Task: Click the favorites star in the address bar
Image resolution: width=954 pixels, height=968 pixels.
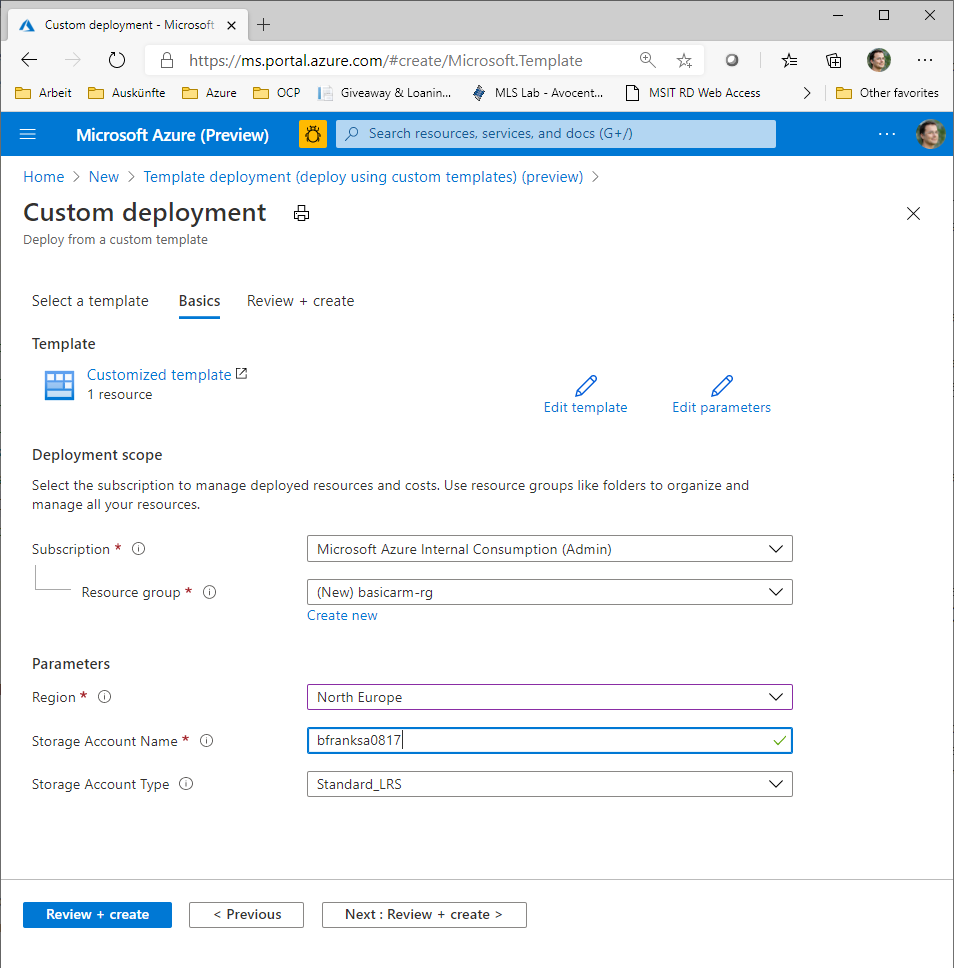Action: tap(684, 60)
